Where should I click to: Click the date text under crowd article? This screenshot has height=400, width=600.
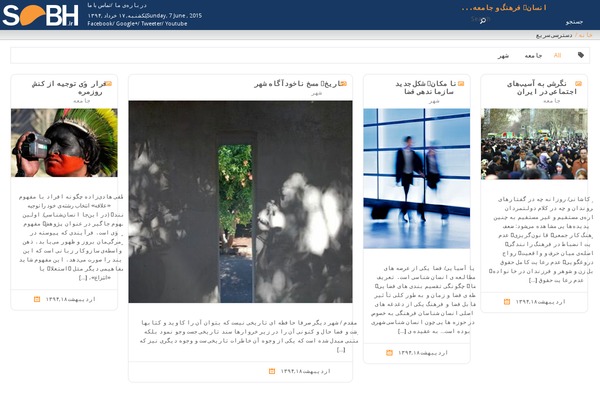540,302
